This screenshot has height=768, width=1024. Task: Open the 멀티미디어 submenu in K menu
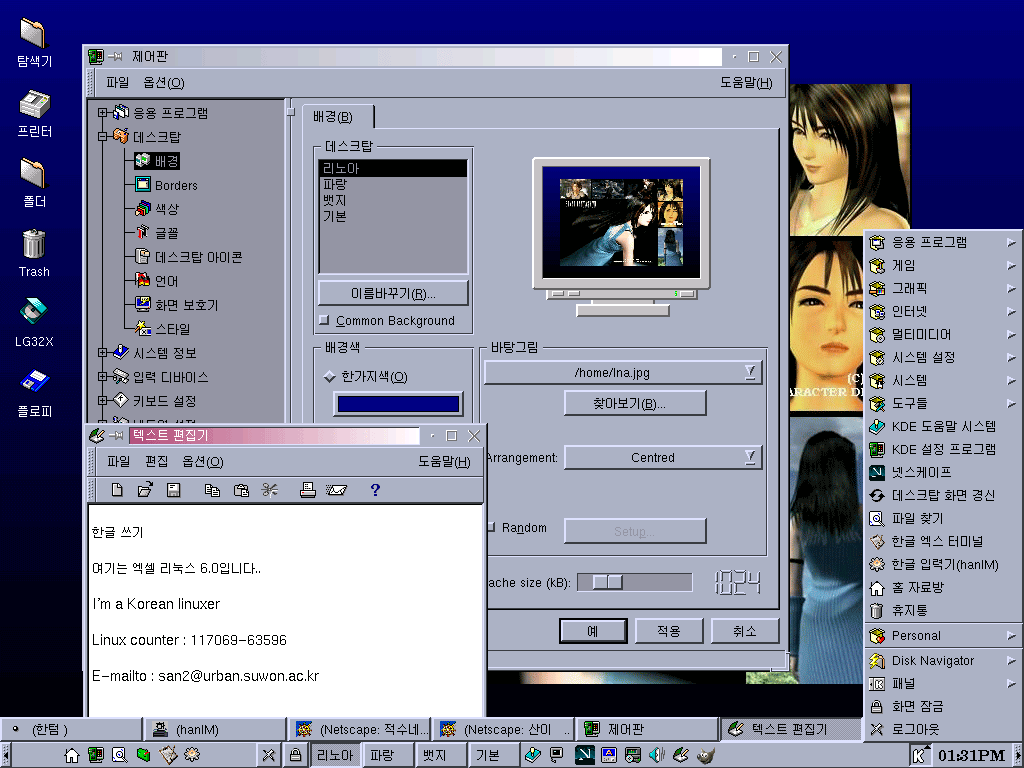pyautogui.click(x=921, y=334)
